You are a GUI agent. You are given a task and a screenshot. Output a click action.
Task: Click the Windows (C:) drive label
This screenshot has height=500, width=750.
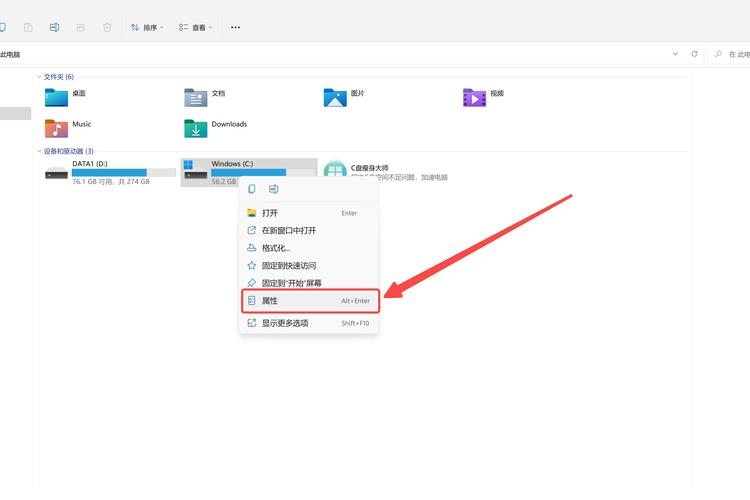click(x=232, y=164)
